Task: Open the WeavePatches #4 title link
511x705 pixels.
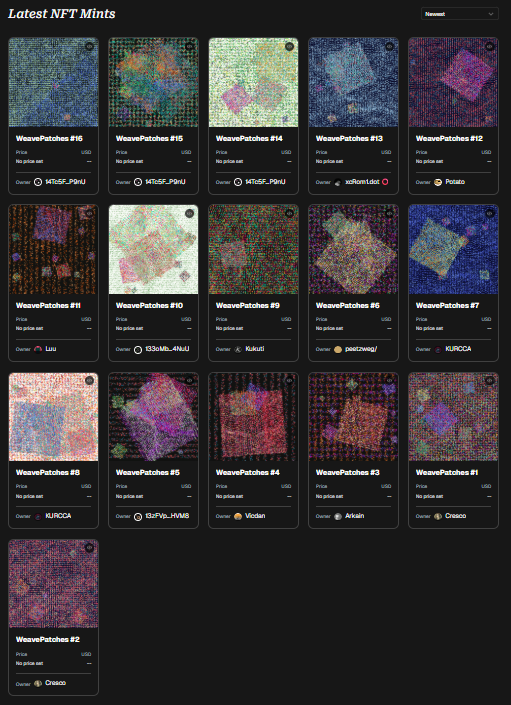Action: (x=248, y=473)
